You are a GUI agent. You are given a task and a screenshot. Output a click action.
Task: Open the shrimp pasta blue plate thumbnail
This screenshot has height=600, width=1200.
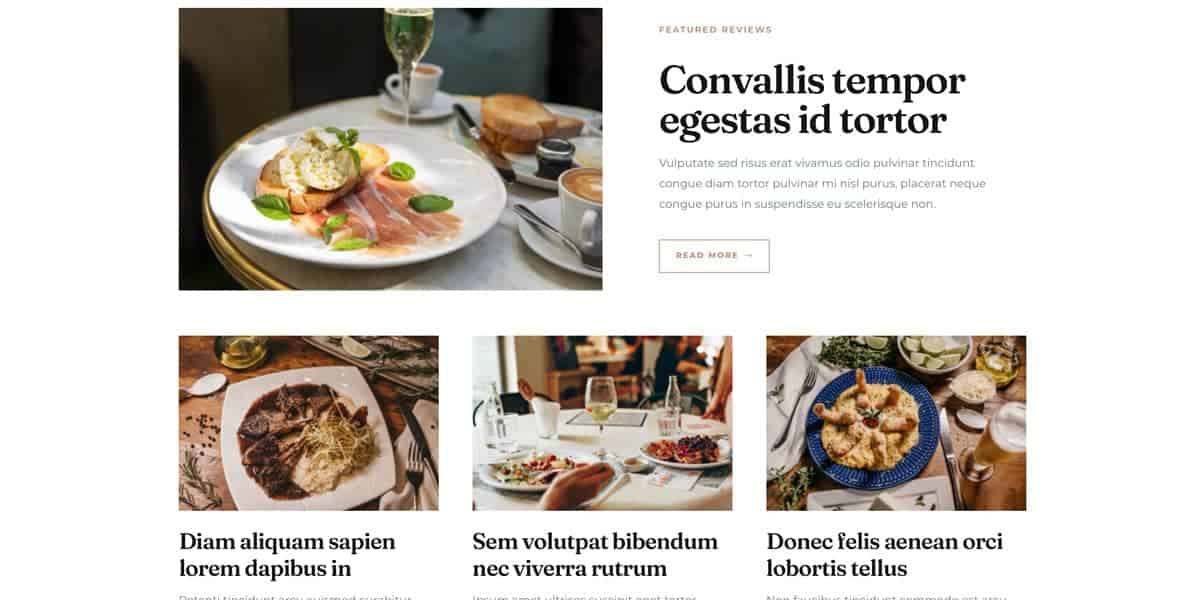point(896,423)
